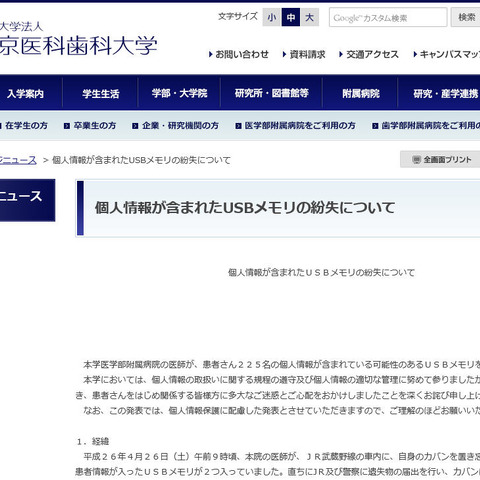Image resolution: width=480 pixels, height=480 pixels.
Task: Open the 交通アクセス link
Action: coord(372,54)
